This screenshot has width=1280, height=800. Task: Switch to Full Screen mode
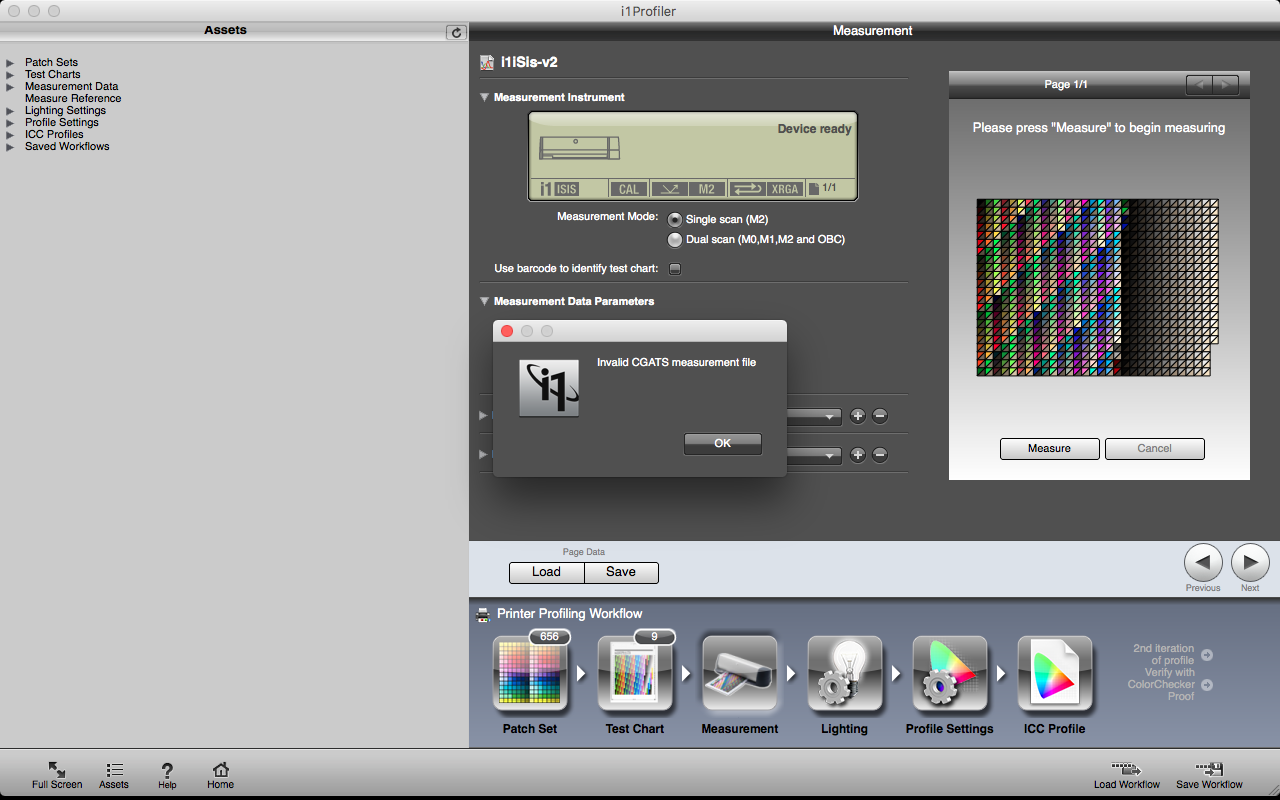(57, 769)
